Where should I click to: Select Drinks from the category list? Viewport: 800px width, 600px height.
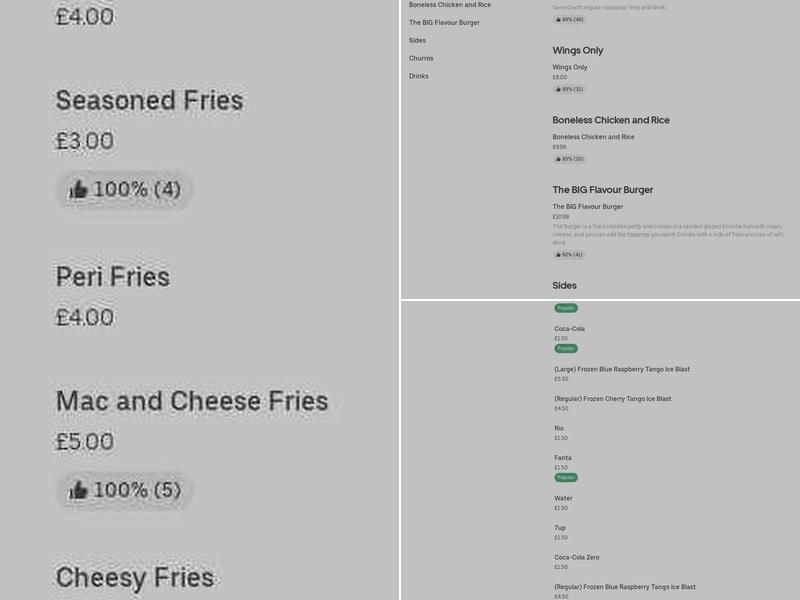(420, 76)
